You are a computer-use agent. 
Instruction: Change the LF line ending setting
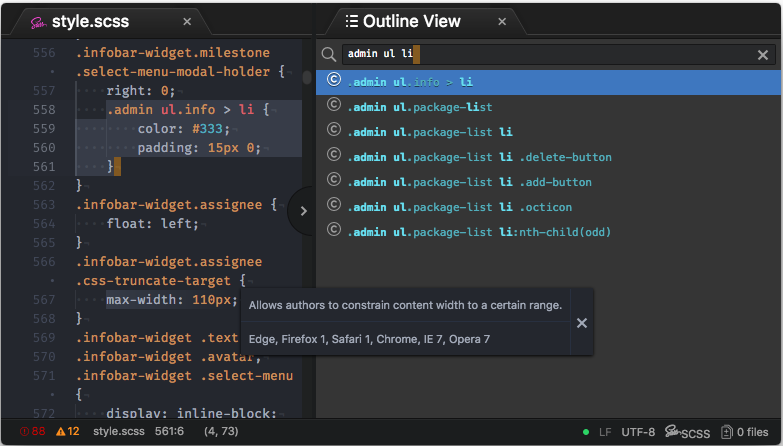point(605,432)
